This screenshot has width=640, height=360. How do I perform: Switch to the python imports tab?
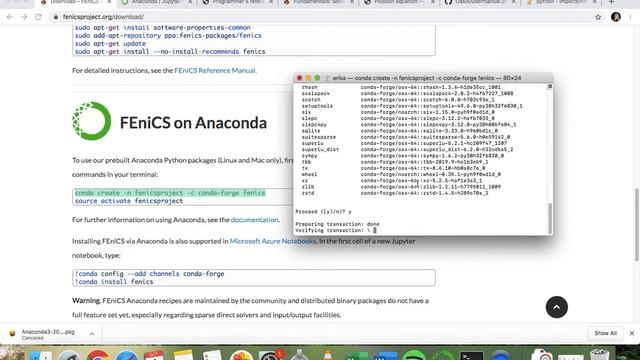(561, 2)
